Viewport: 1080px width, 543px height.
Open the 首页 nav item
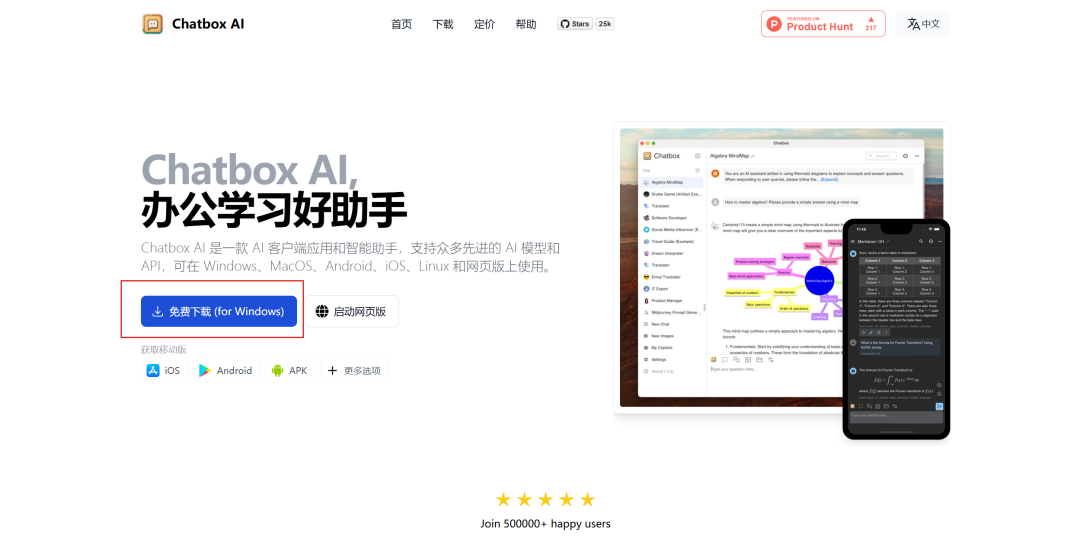pyautogui.click(x=402, y=24)
